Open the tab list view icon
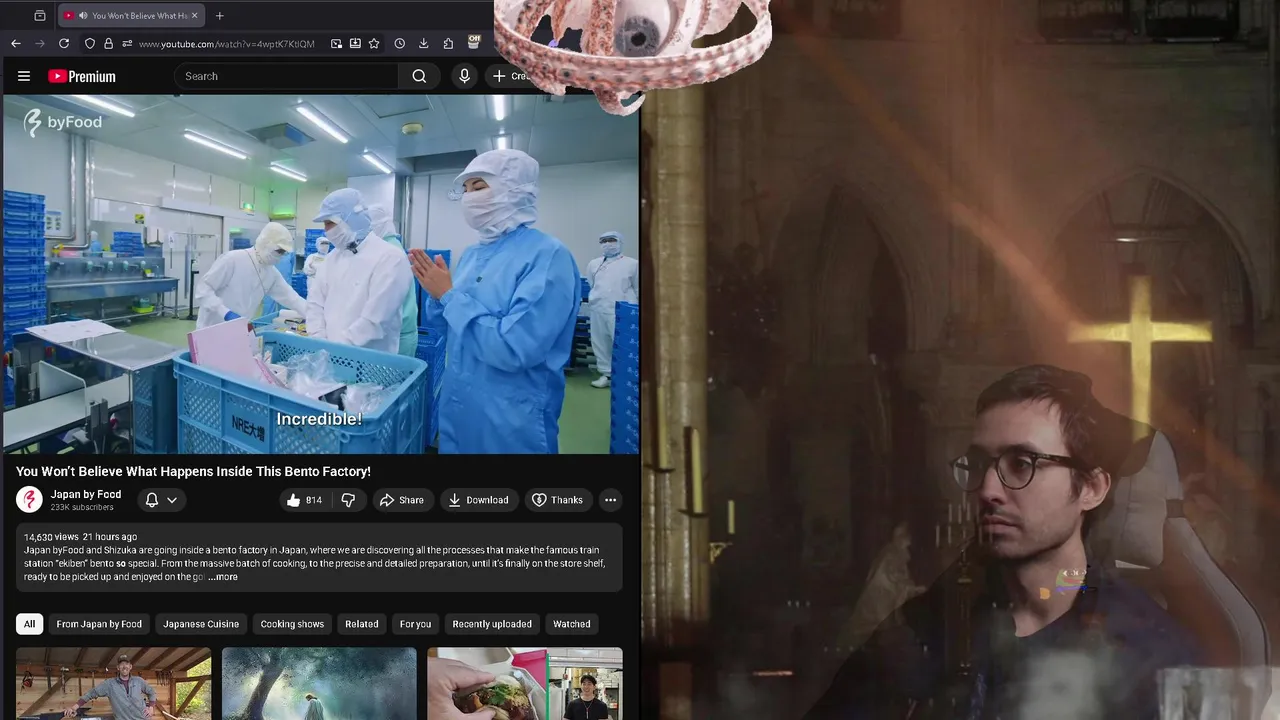This screenshot has height=720, width=1280. pyautogui.click(x=40, y=16)
